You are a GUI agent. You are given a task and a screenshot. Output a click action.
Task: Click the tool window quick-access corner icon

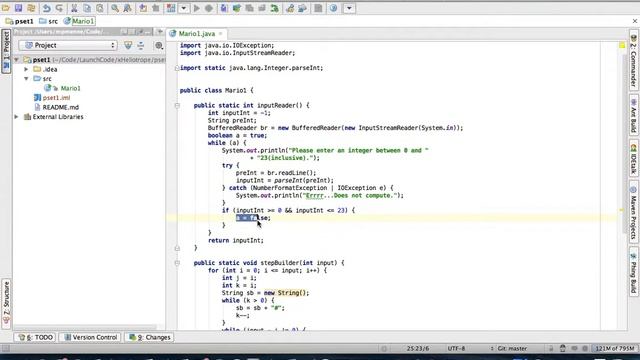(x=5, y=348)
